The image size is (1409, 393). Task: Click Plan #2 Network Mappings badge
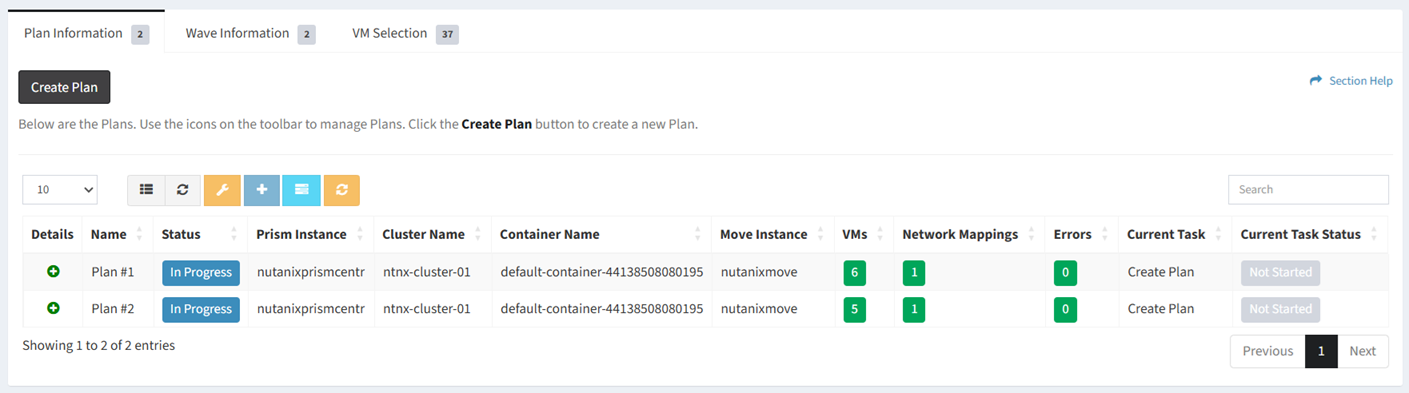tap(913, 310)
